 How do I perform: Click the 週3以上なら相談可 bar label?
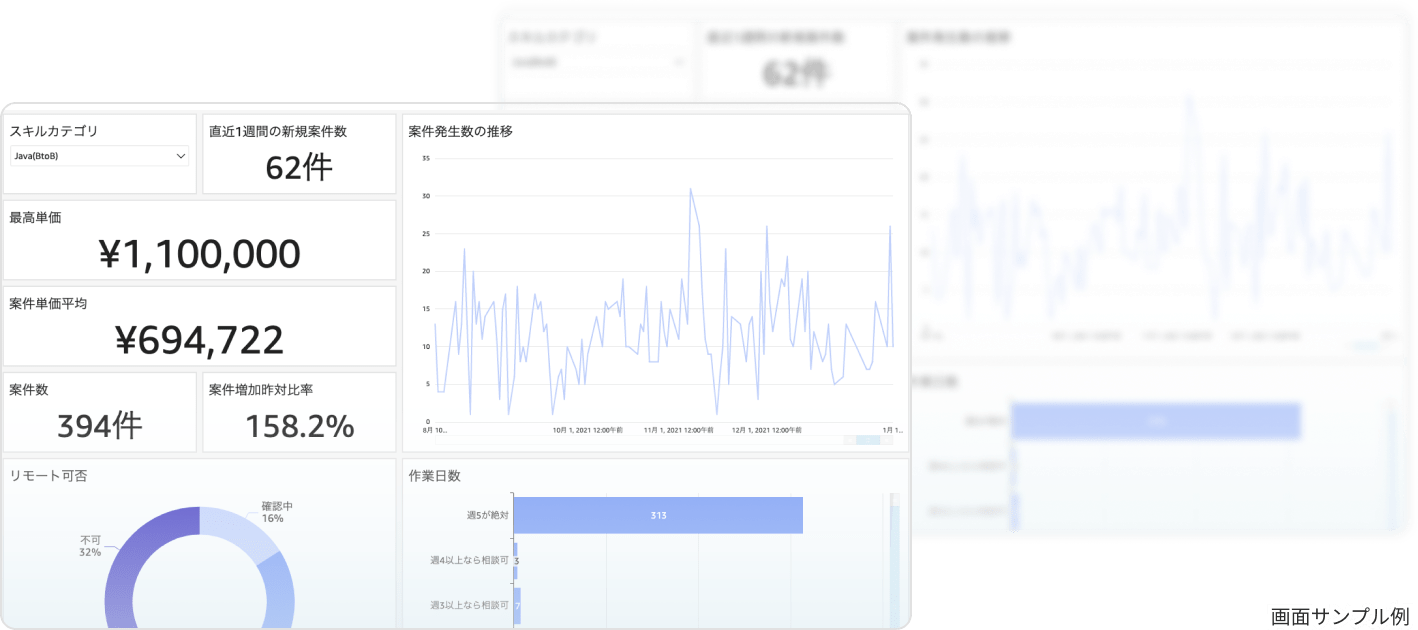coord(469,605)
